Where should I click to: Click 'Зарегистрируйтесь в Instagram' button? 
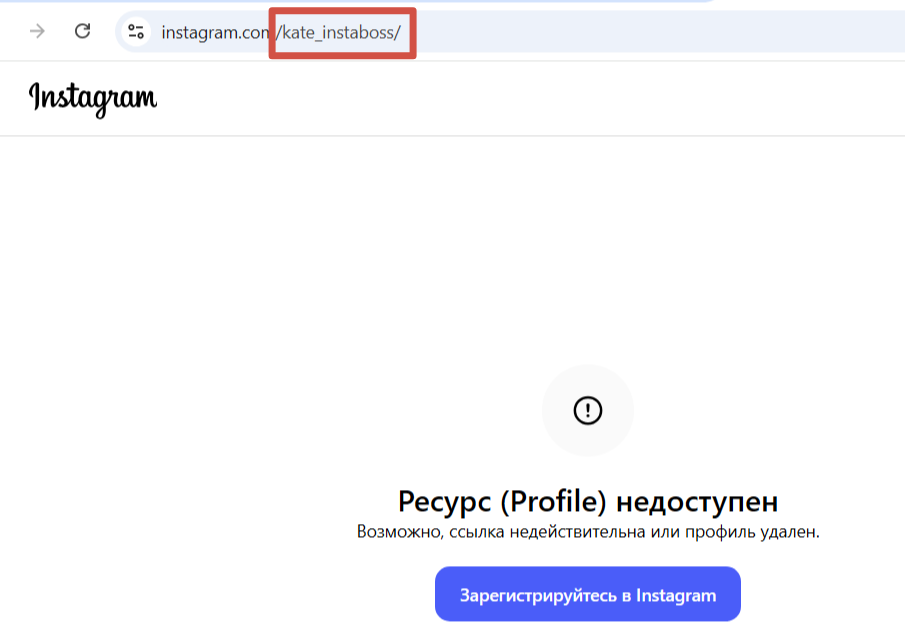pyautogui.click(x=588, y=594)
